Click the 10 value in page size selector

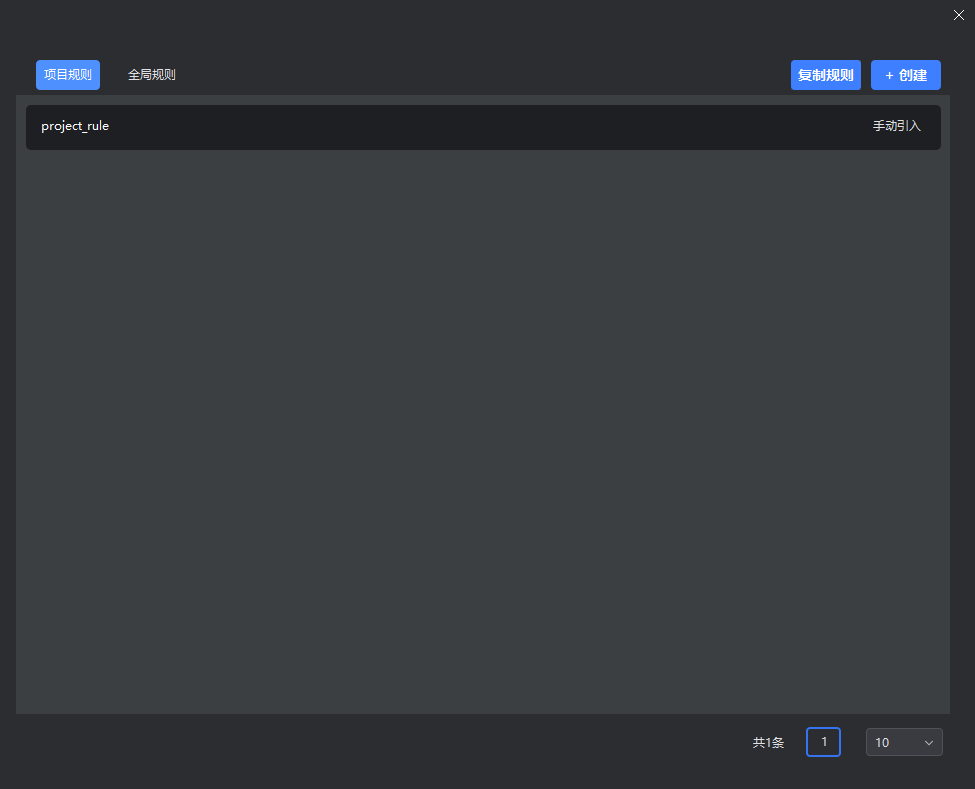pos(882,743)
